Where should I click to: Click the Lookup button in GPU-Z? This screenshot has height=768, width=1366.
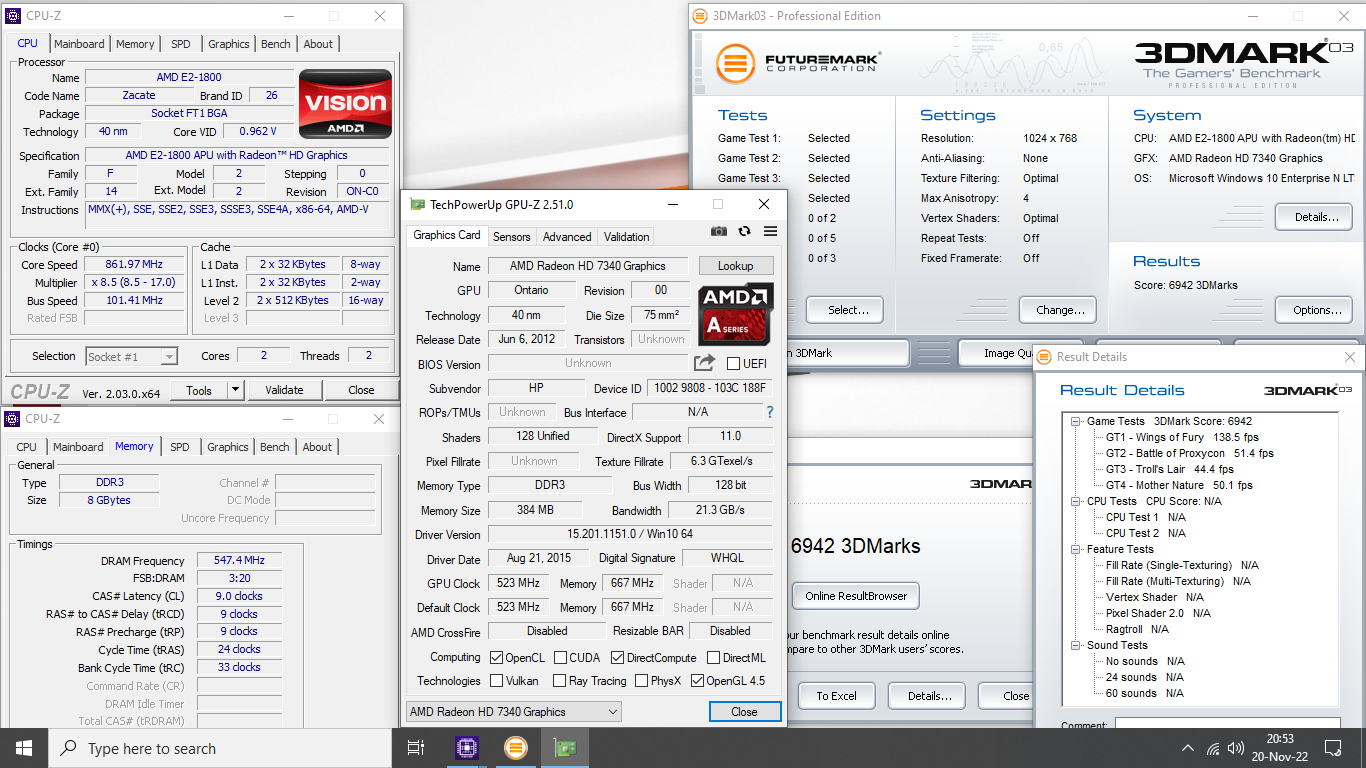point(735,266)
